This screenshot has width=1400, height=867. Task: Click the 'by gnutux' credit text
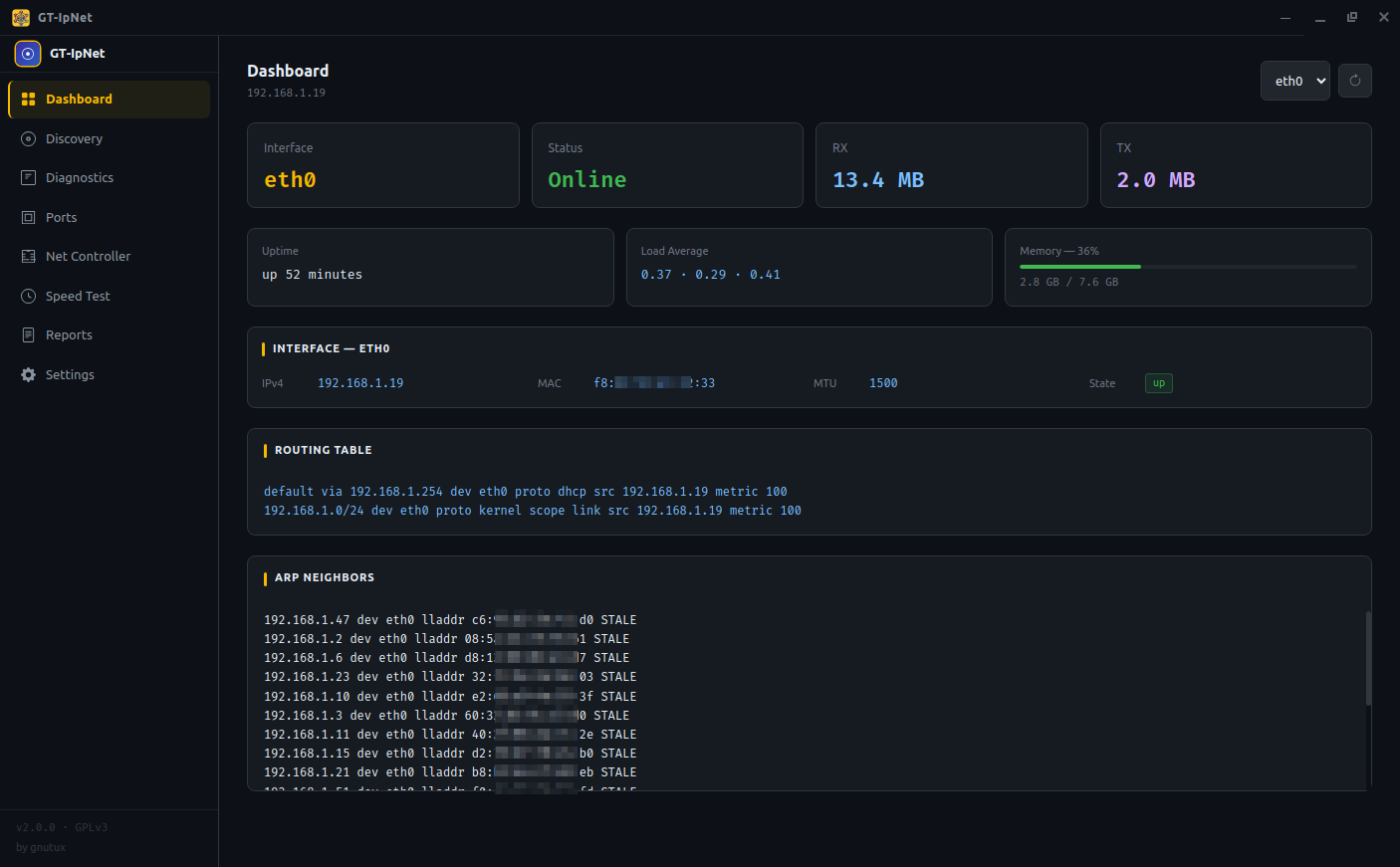[x=41, y=848]
